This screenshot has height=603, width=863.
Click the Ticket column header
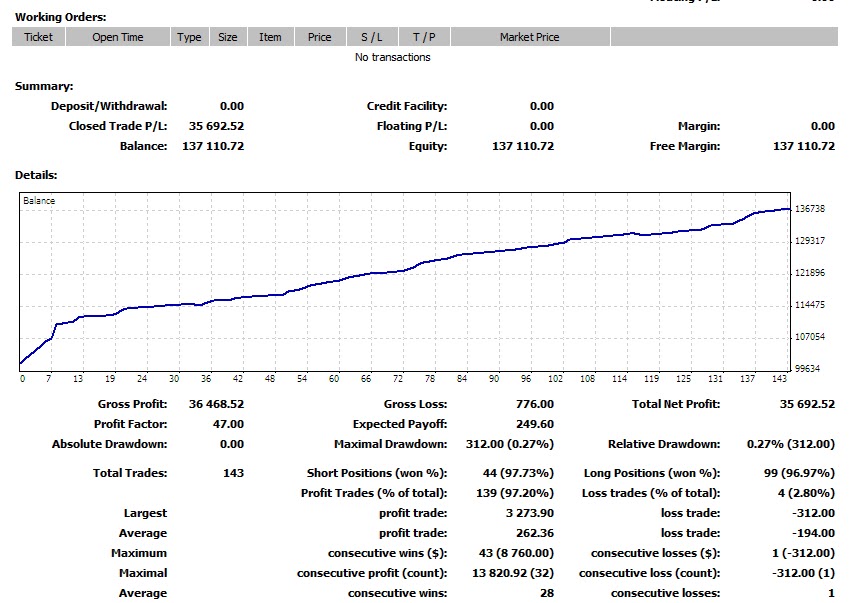(39, 37)
